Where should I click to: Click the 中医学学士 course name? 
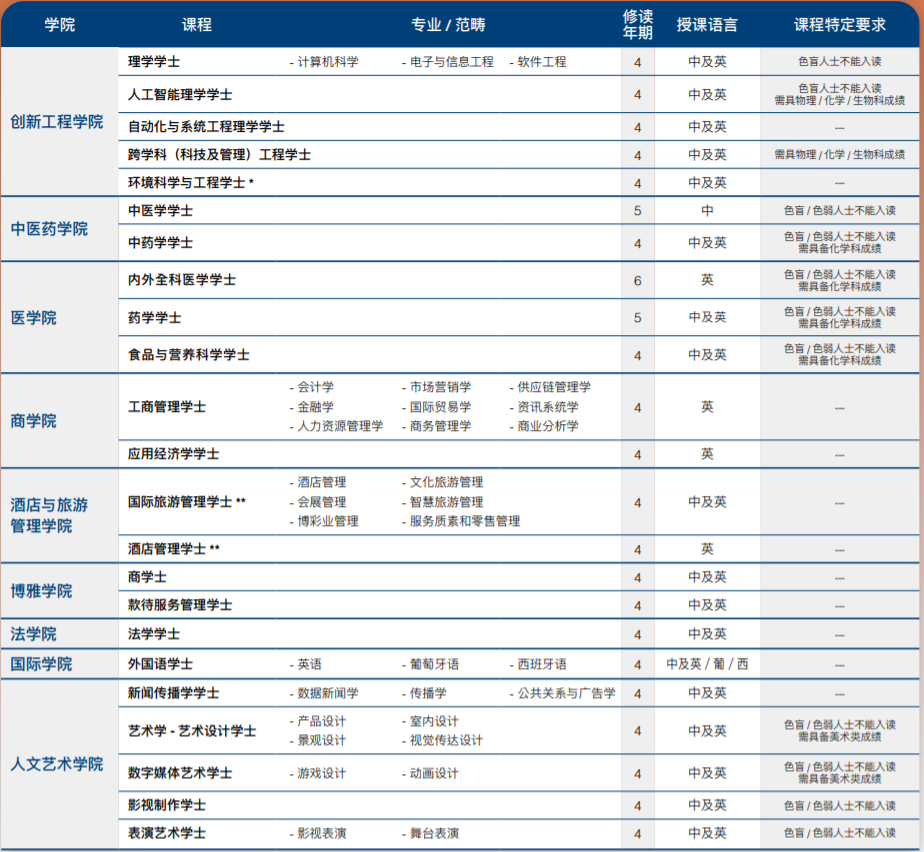pyautogui.click(x=160, y=211)
